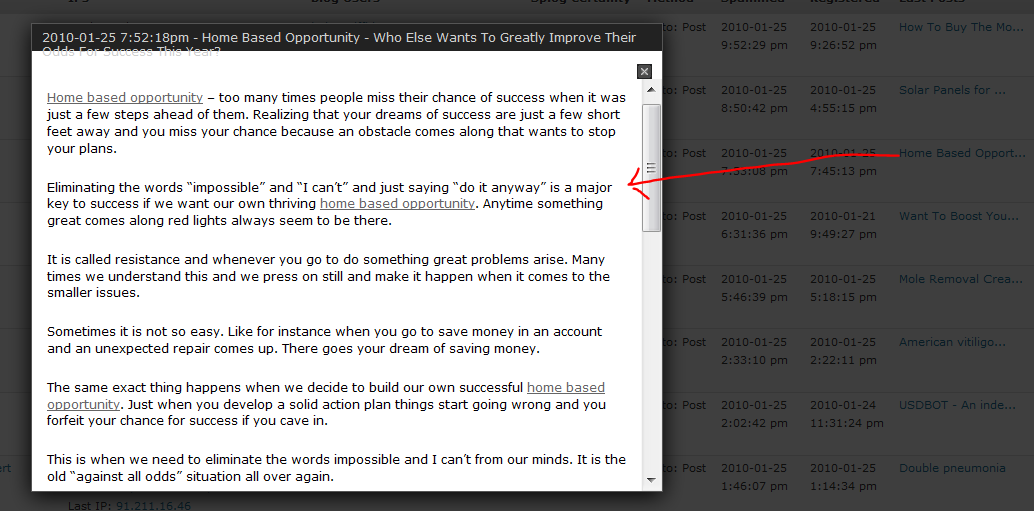Select registered time '5:18:15 pm'
The height and width of the screenshot is (511, 1034).
tap(843, 297)
